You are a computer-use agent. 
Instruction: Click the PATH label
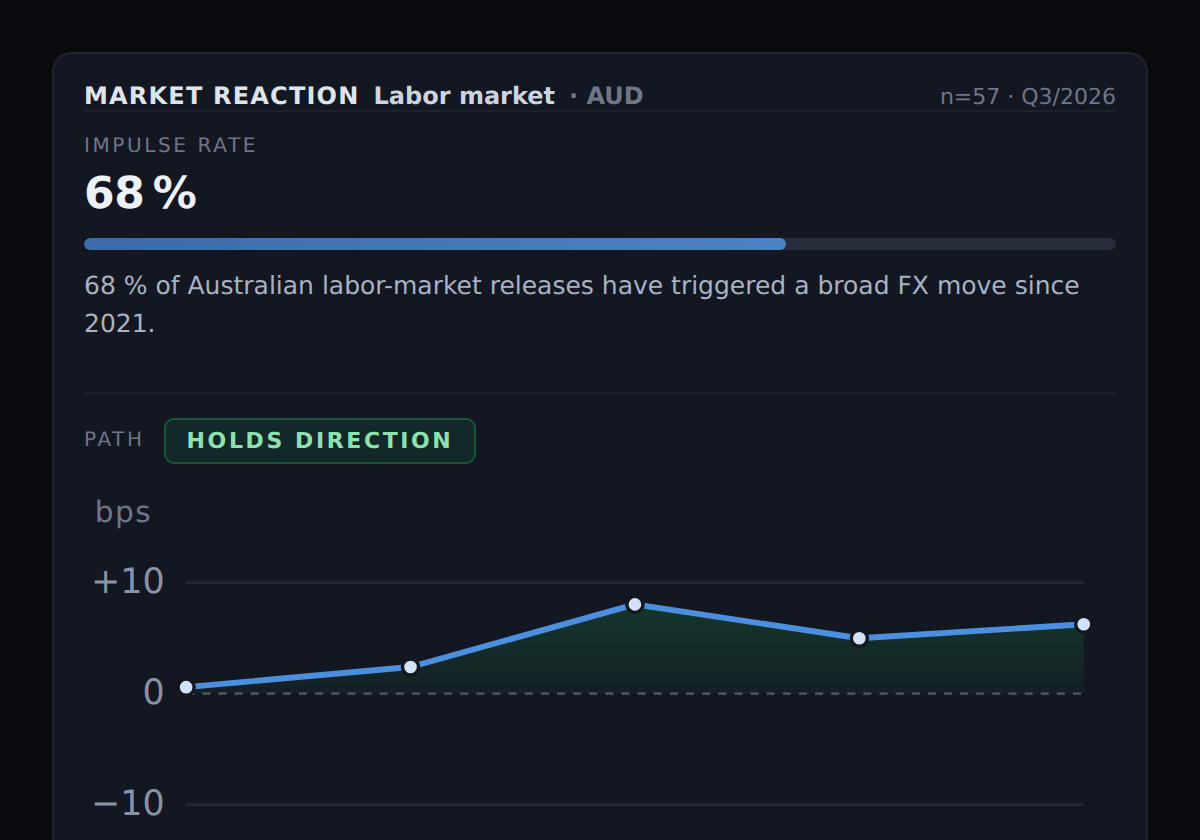point(113,440)
